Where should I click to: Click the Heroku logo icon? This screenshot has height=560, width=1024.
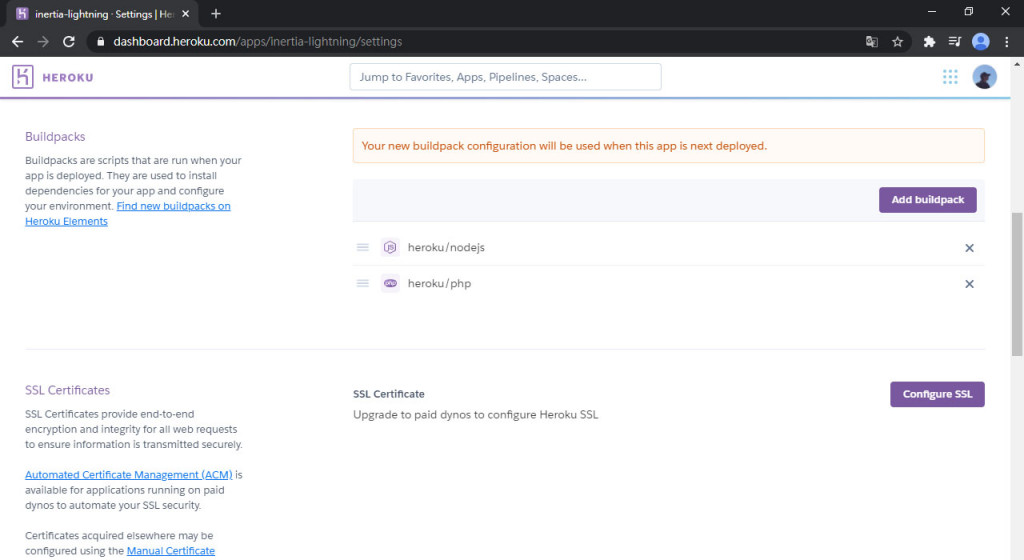23,77
